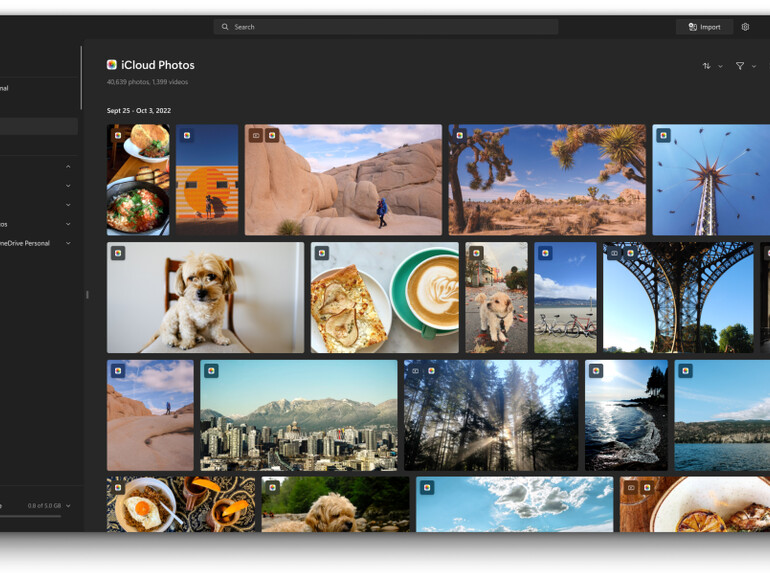Click iCloud badge on Joshua tree photo
Screen dimensions: 770x578
coord(460,136)
